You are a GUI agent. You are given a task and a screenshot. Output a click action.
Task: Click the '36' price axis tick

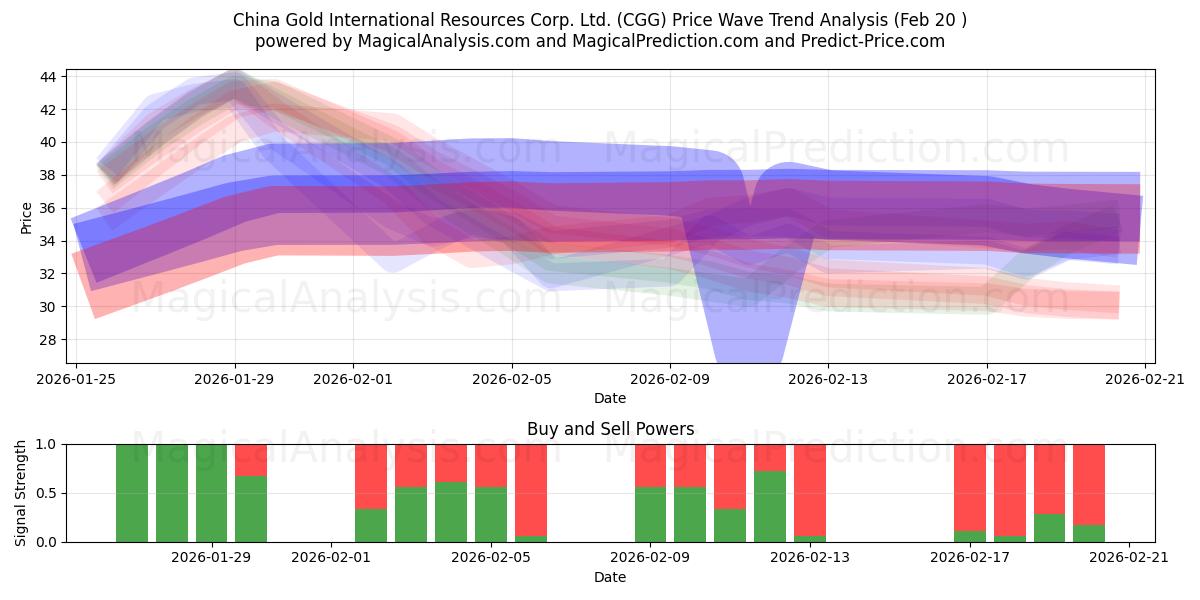49,208
